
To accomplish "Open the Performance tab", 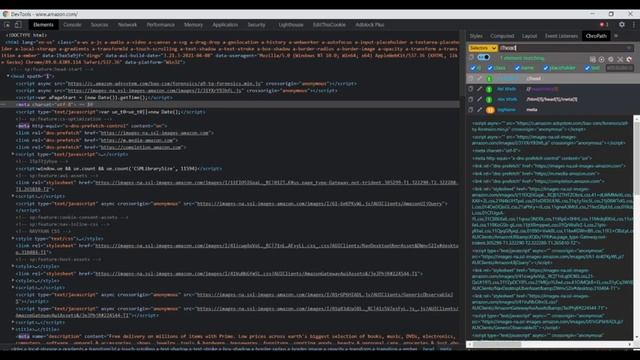I will (x=160, y=25).
